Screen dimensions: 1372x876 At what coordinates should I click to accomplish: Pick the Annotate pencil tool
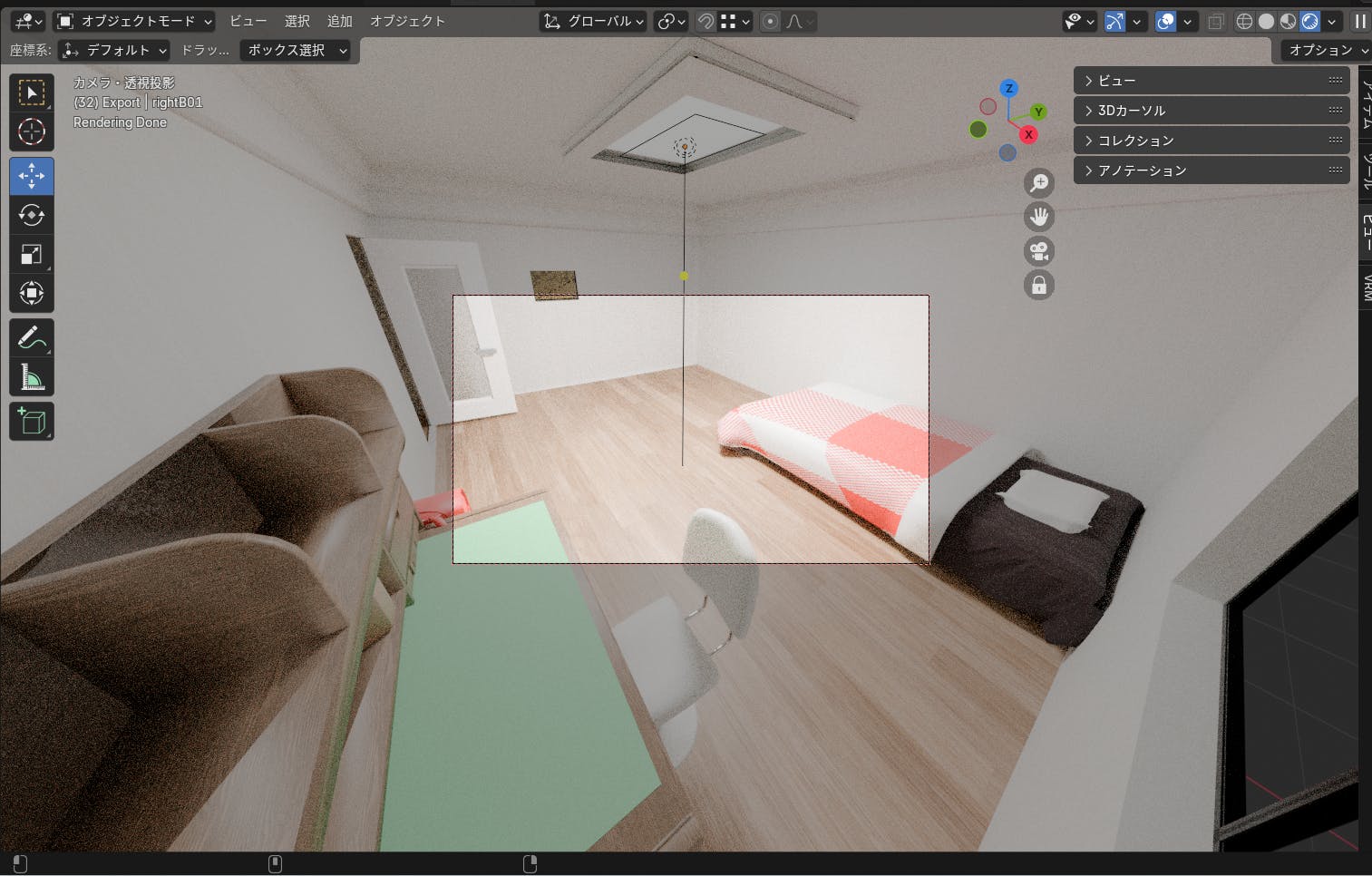pyautogui.click(x=32, y=337)
